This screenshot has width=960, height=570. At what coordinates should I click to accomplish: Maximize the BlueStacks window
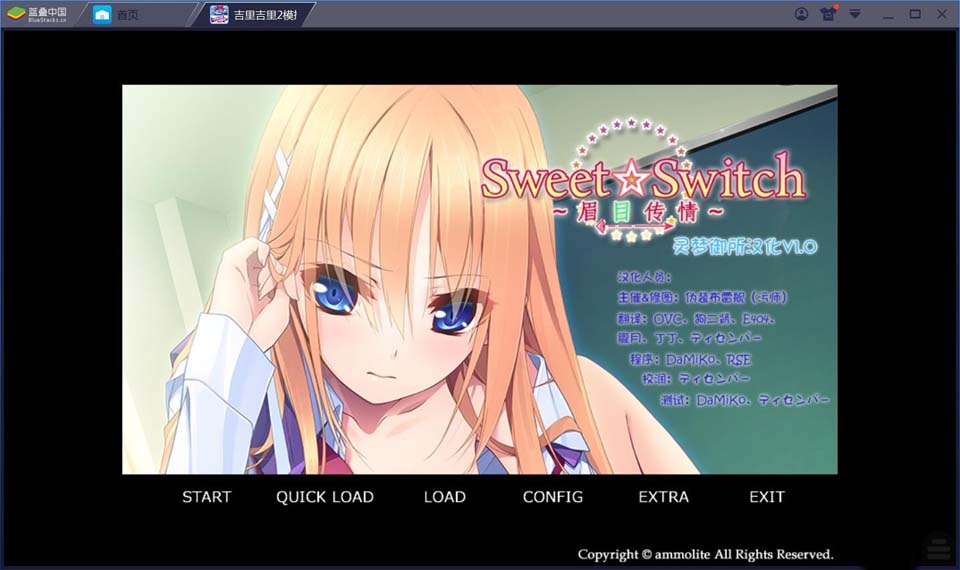coord(915,13)
